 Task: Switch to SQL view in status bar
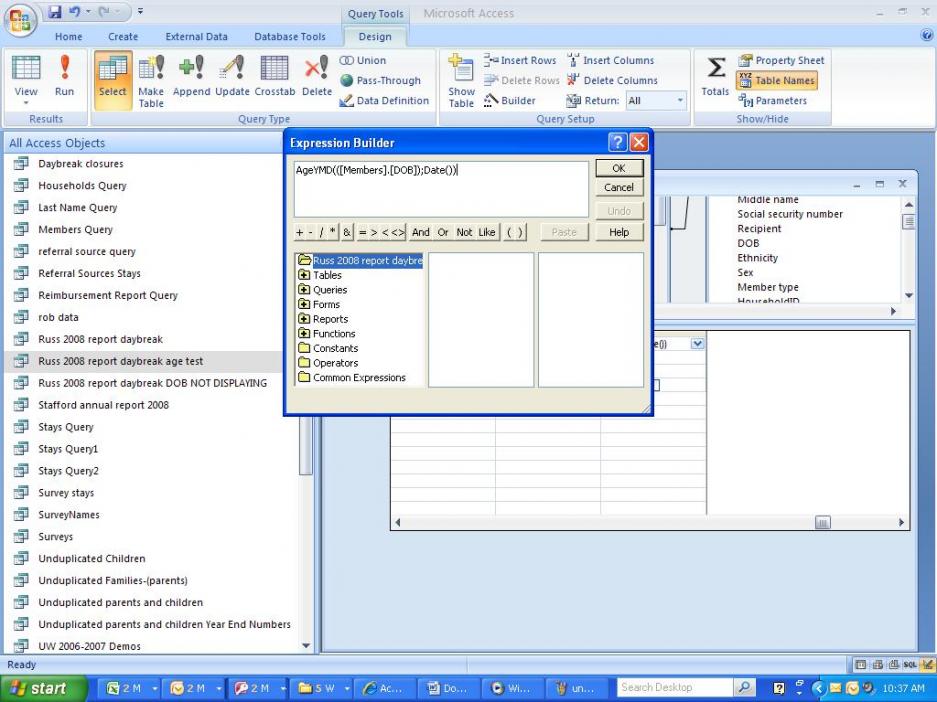point(910,664)
